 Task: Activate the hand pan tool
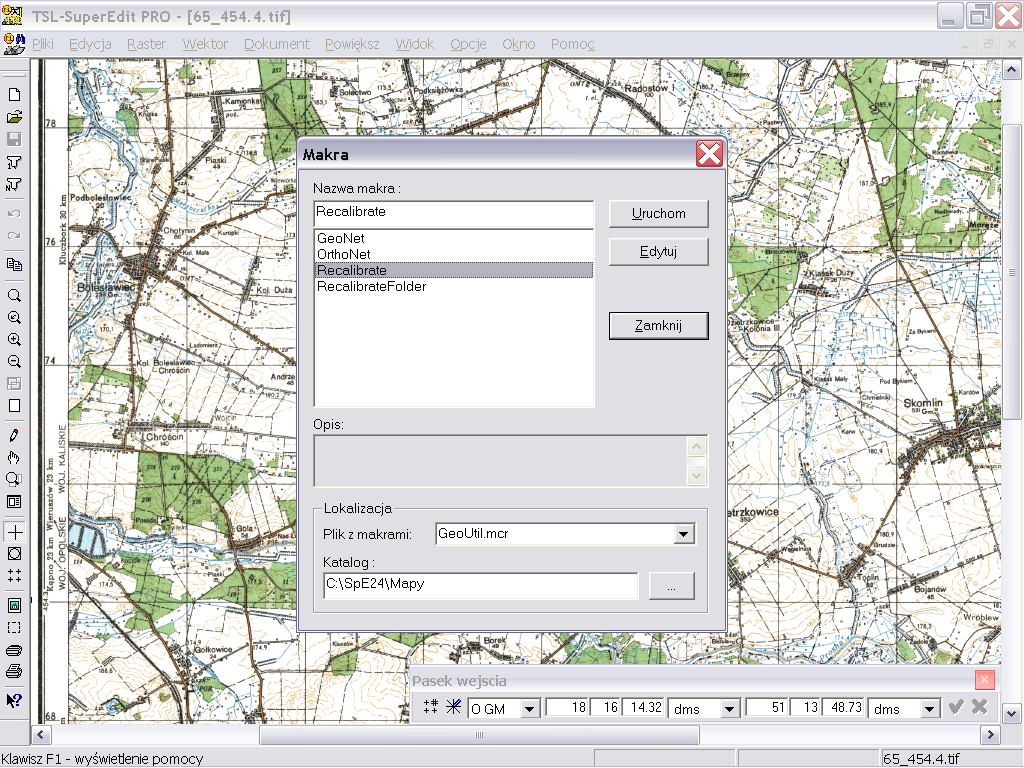(x=14, y=458)
